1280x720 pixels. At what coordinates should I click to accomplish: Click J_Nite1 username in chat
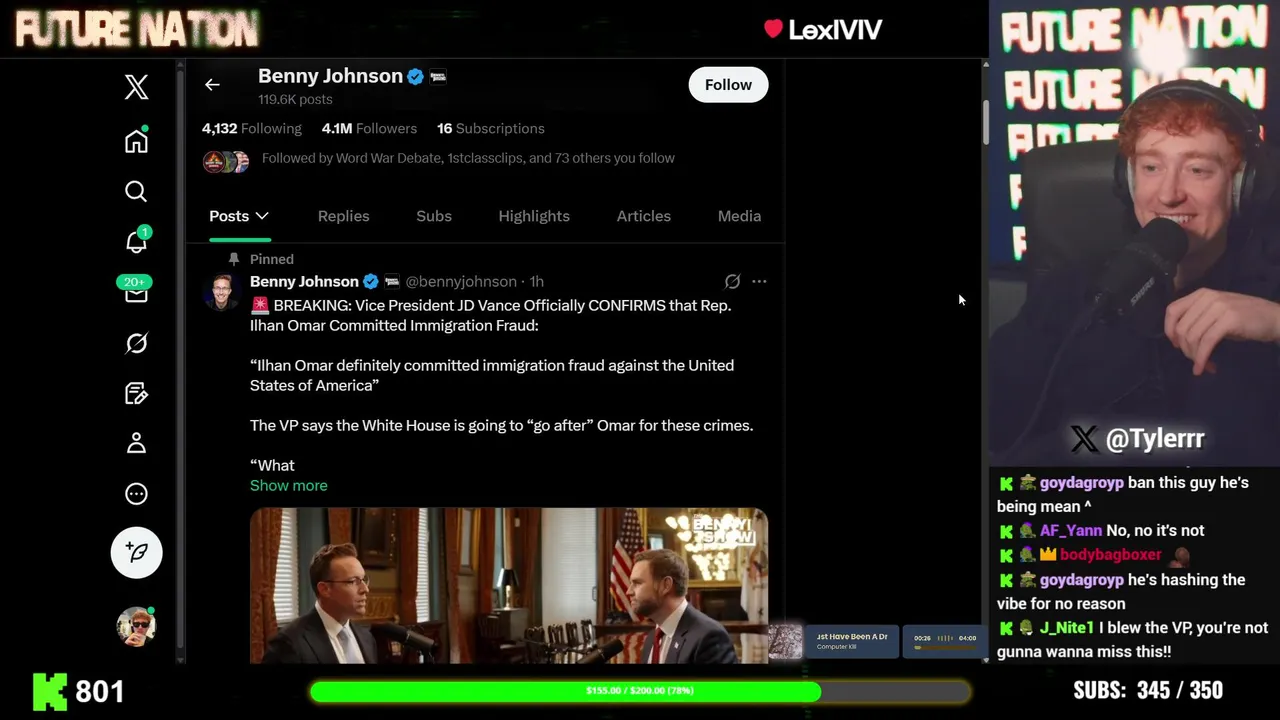(x=1066, y=628)
